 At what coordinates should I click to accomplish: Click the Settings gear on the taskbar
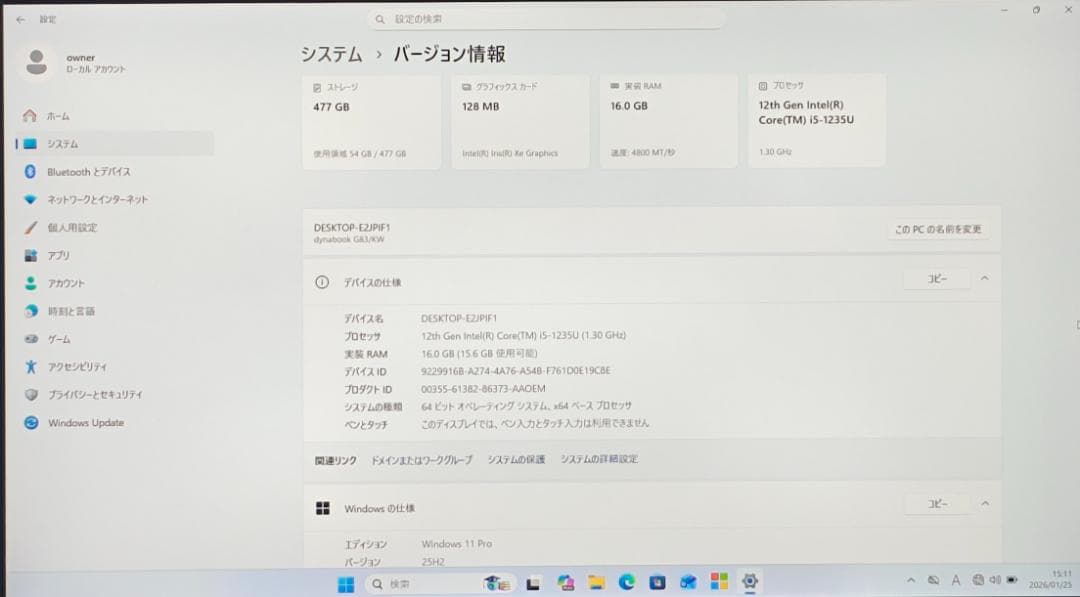[x=749, y=580]
